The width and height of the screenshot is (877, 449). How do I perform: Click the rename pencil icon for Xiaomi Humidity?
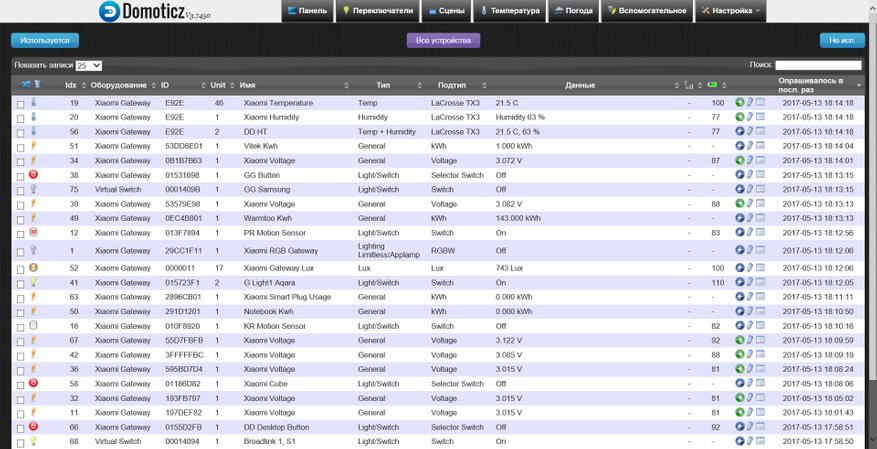point(750,117)
